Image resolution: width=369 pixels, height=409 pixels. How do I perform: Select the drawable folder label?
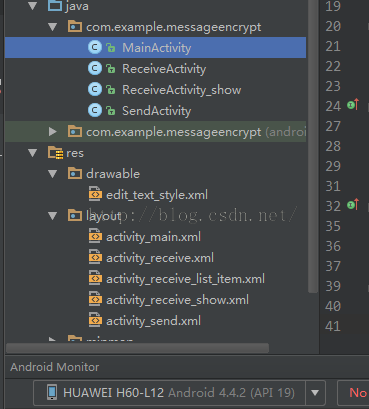[x=113, y=174]
